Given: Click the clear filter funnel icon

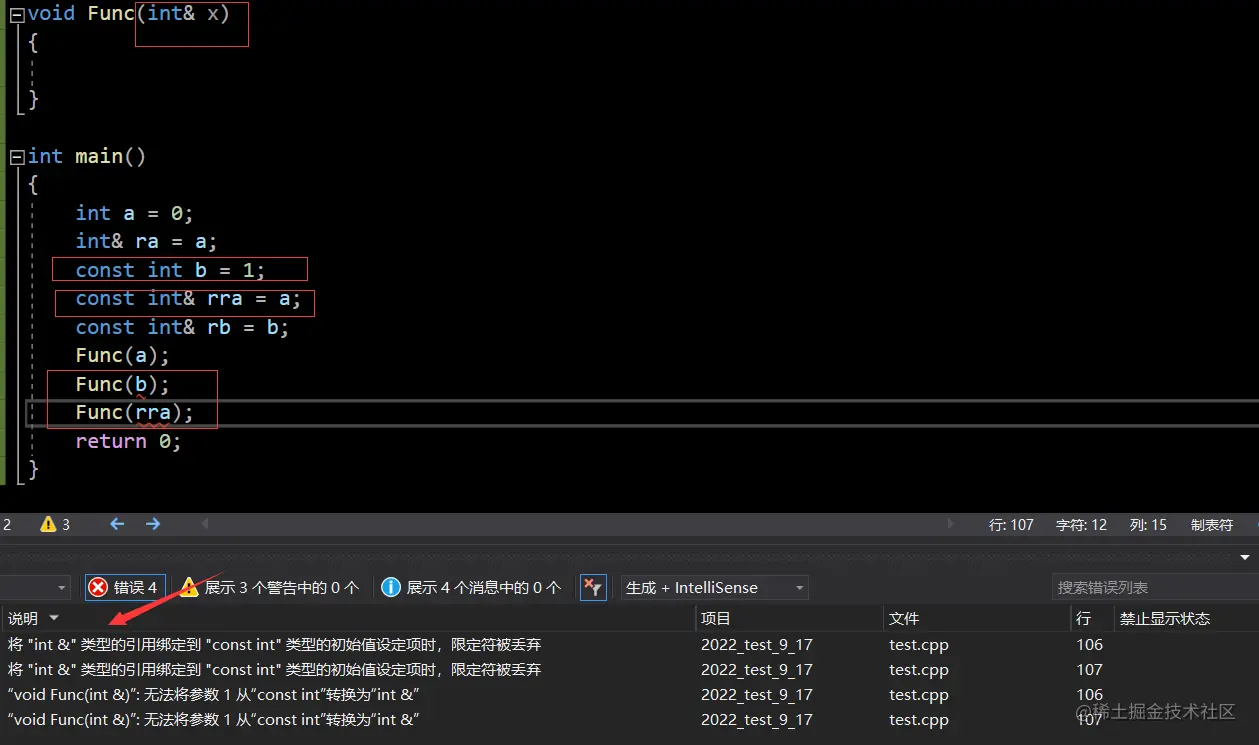Looking at the screenshot, I should [x=593, y=588].
